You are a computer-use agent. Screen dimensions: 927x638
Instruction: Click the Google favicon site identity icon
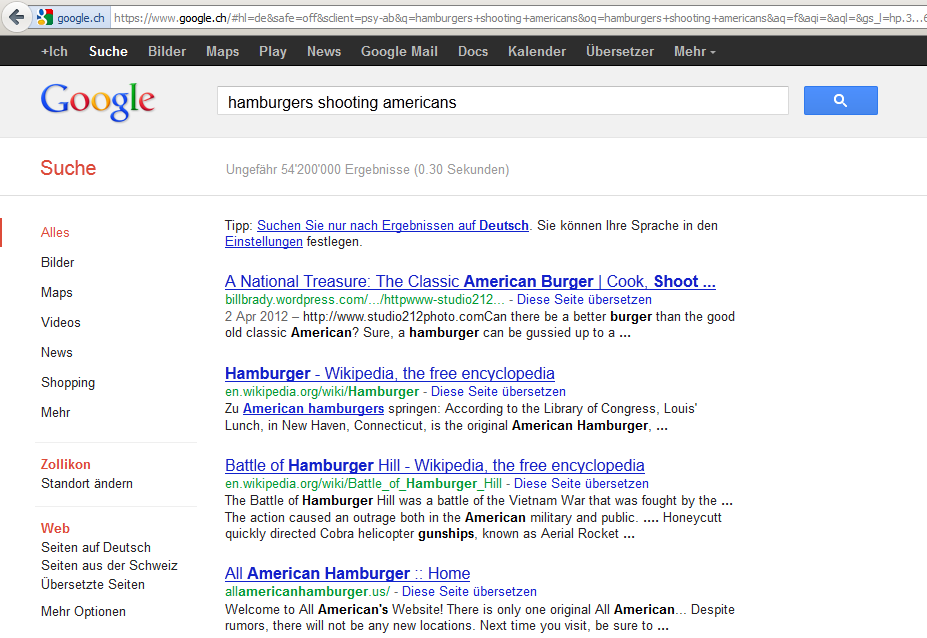coord(45,18)
